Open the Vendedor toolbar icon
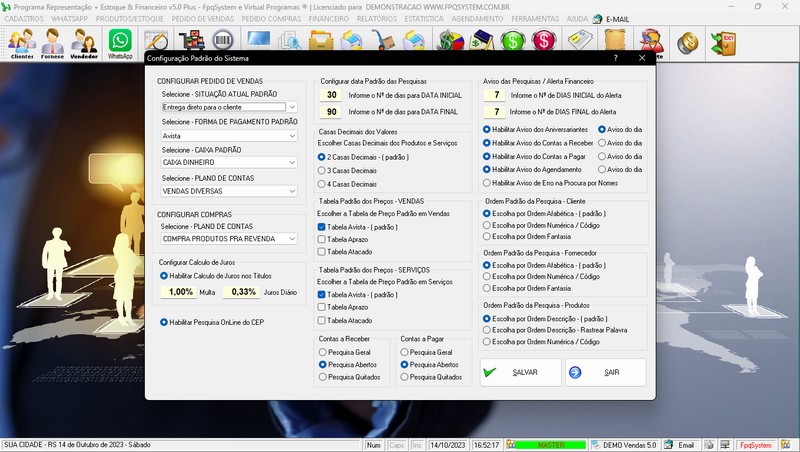This screenshot has width=800, height=452. 84,43
